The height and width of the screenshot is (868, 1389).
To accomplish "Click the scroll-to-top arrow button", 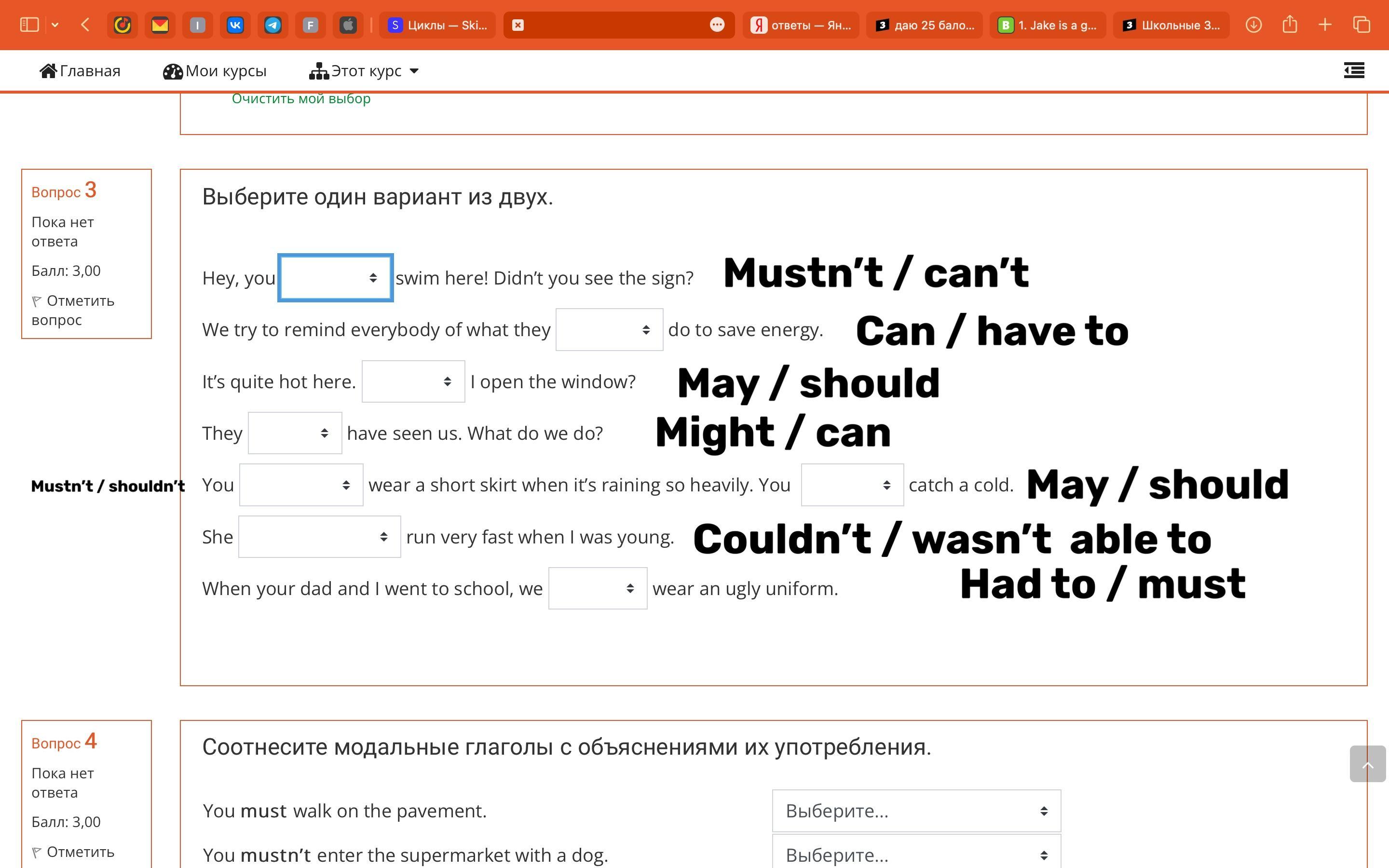I will pos(1367,764).
